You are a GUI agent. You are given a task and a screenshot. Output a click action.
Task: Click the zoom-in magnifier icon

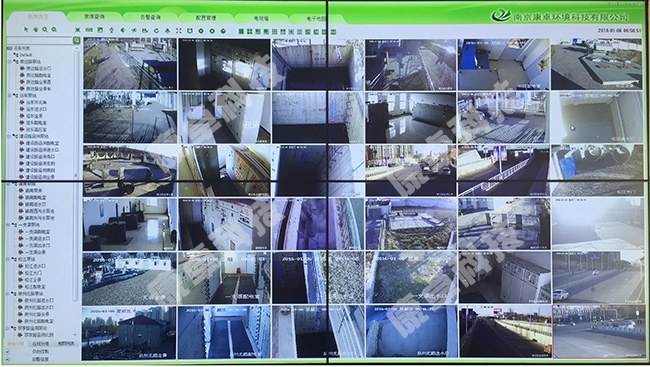(45, 29)
